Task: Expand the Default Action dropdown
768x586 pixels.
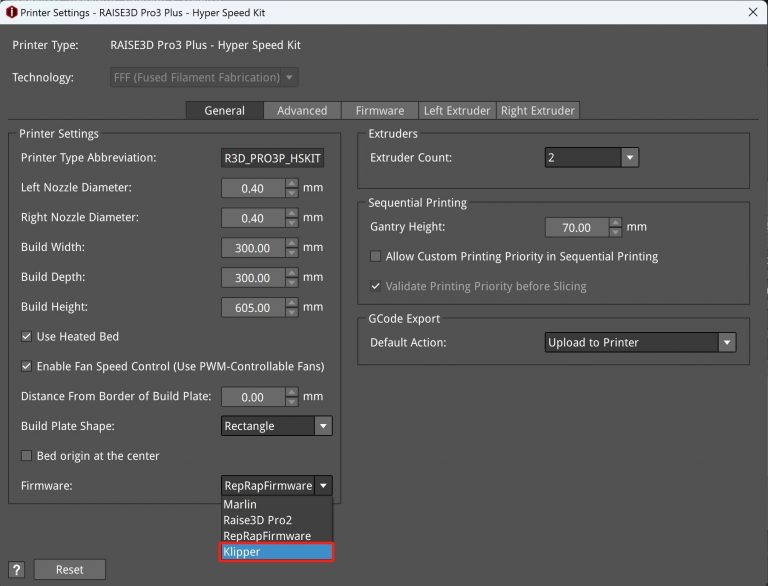Action: (x=640, y=342)
